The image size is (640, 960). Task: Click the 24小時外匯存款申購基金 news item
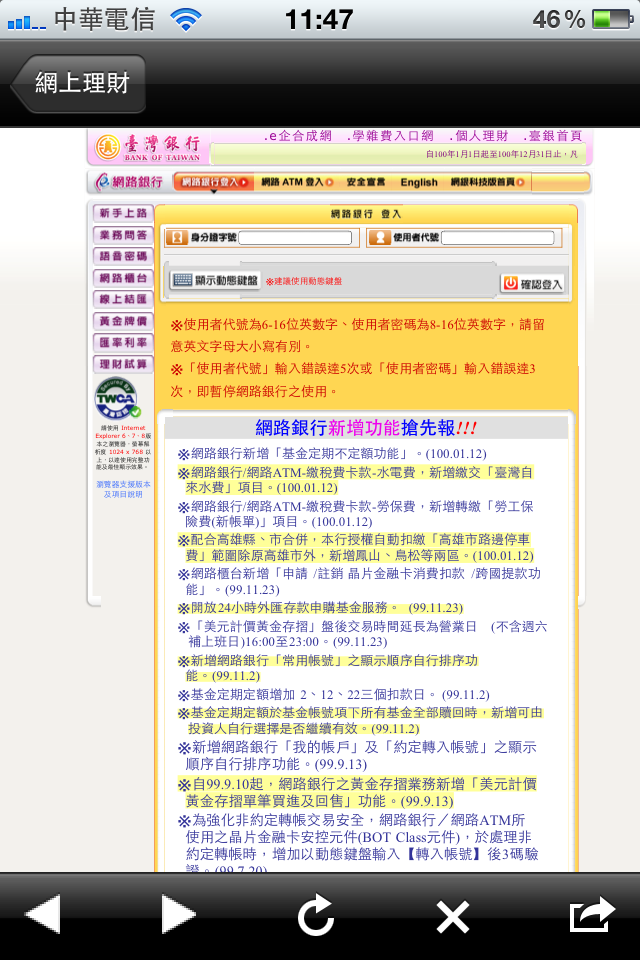pos(320,607)
